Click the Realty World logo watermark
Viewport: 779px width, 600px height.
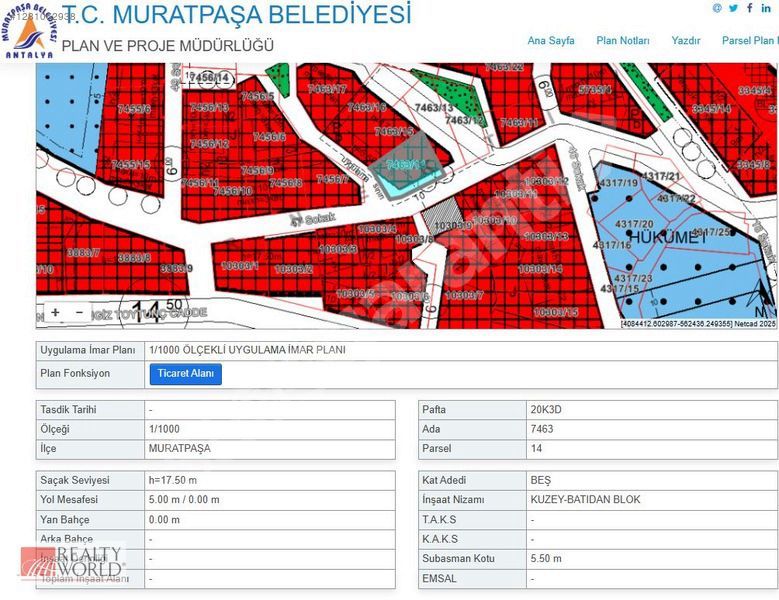click(73, 563)
